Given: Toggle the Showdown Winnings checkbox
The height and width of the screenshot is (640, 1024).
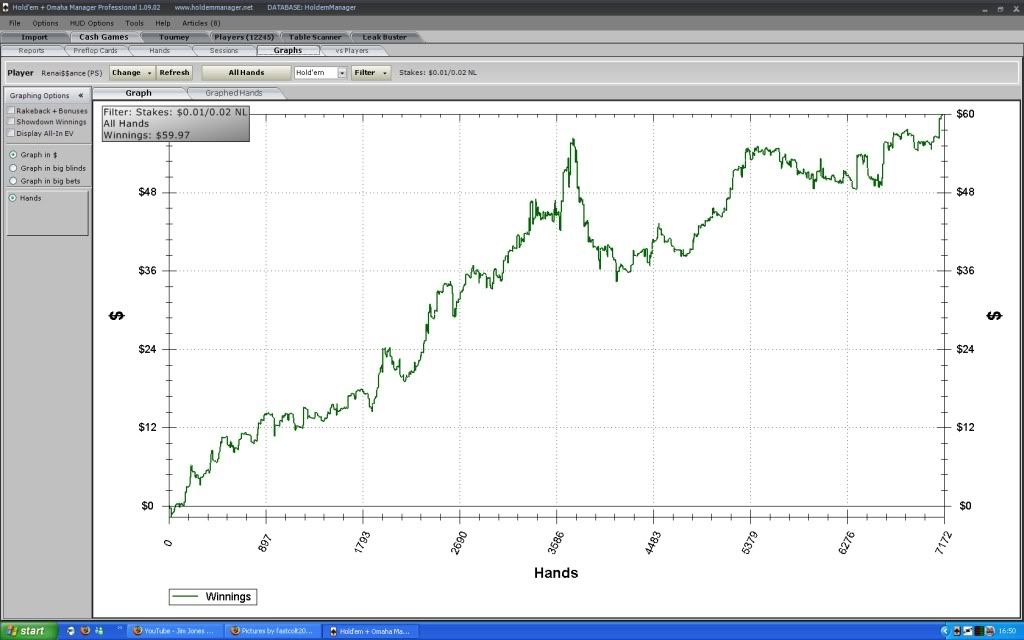Looking at the screenshot, I should (x=11, y=122).
